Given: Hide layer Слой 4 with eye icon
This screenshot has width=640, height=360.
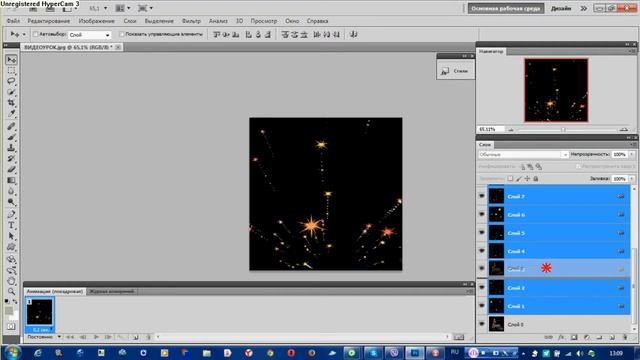Looking at the screenshot, I should 482,251.
